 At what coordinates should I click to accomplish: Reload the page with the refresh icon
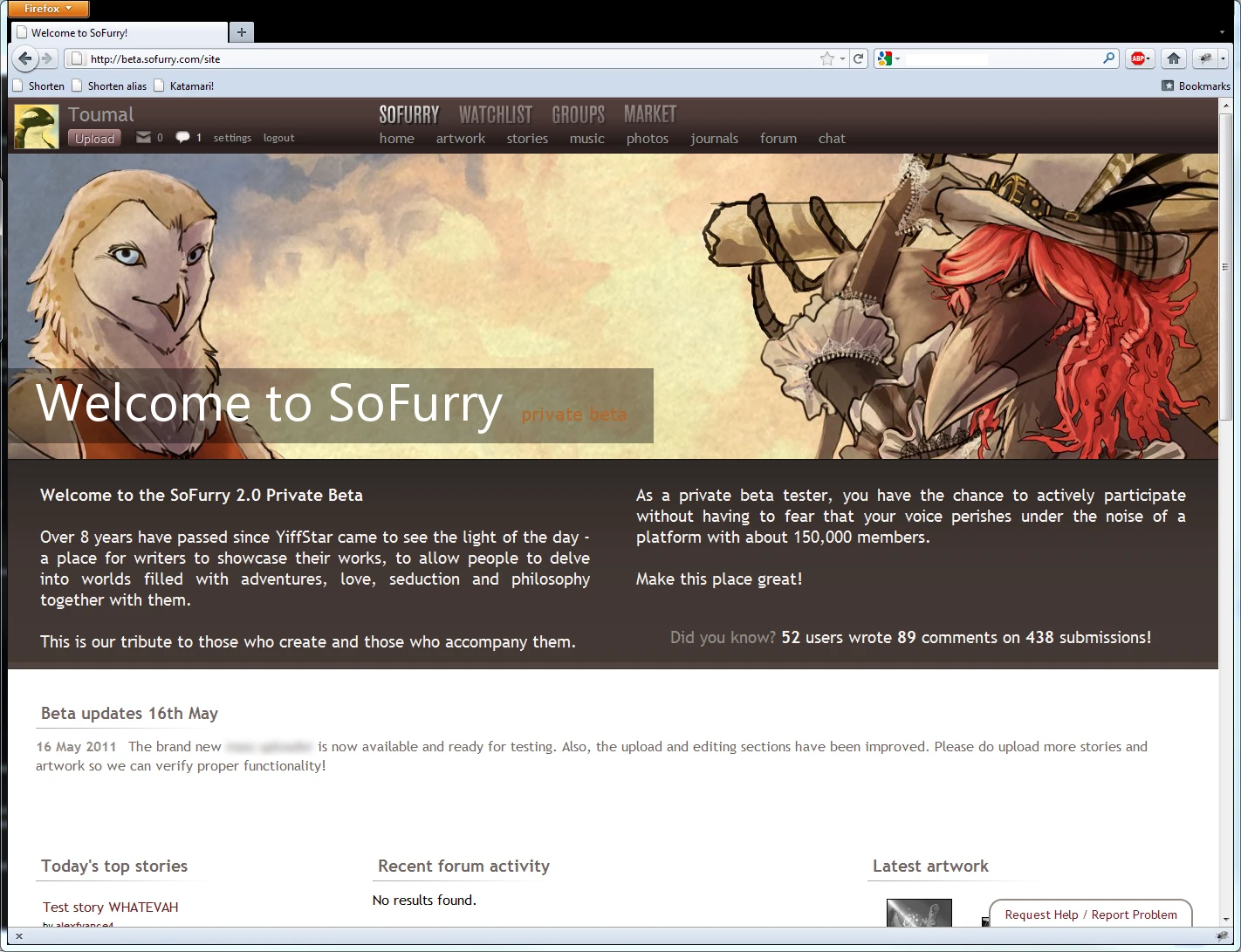tap(859, 58)
